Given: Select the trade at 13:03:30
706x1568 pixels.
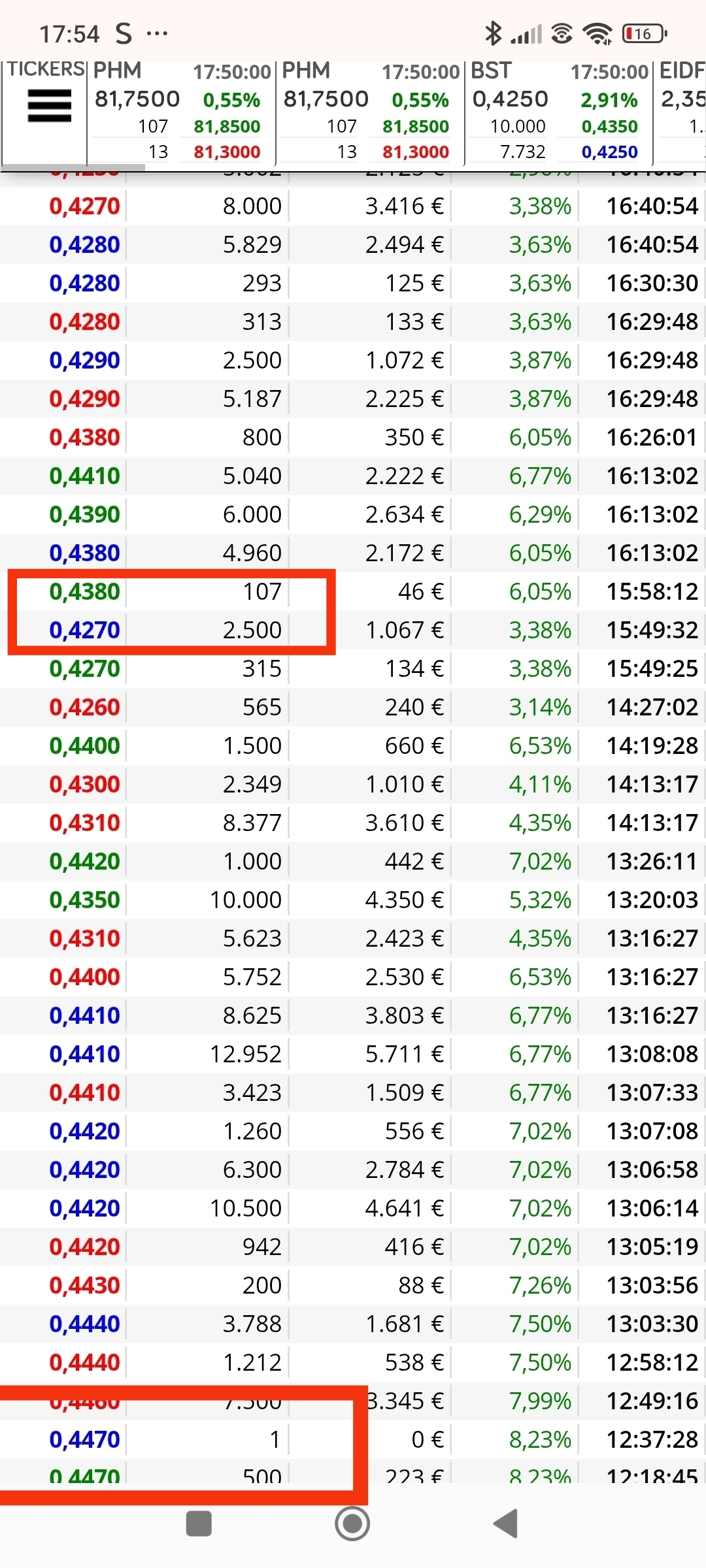Looking at the screenshot, I should (x=353, y=1324).
